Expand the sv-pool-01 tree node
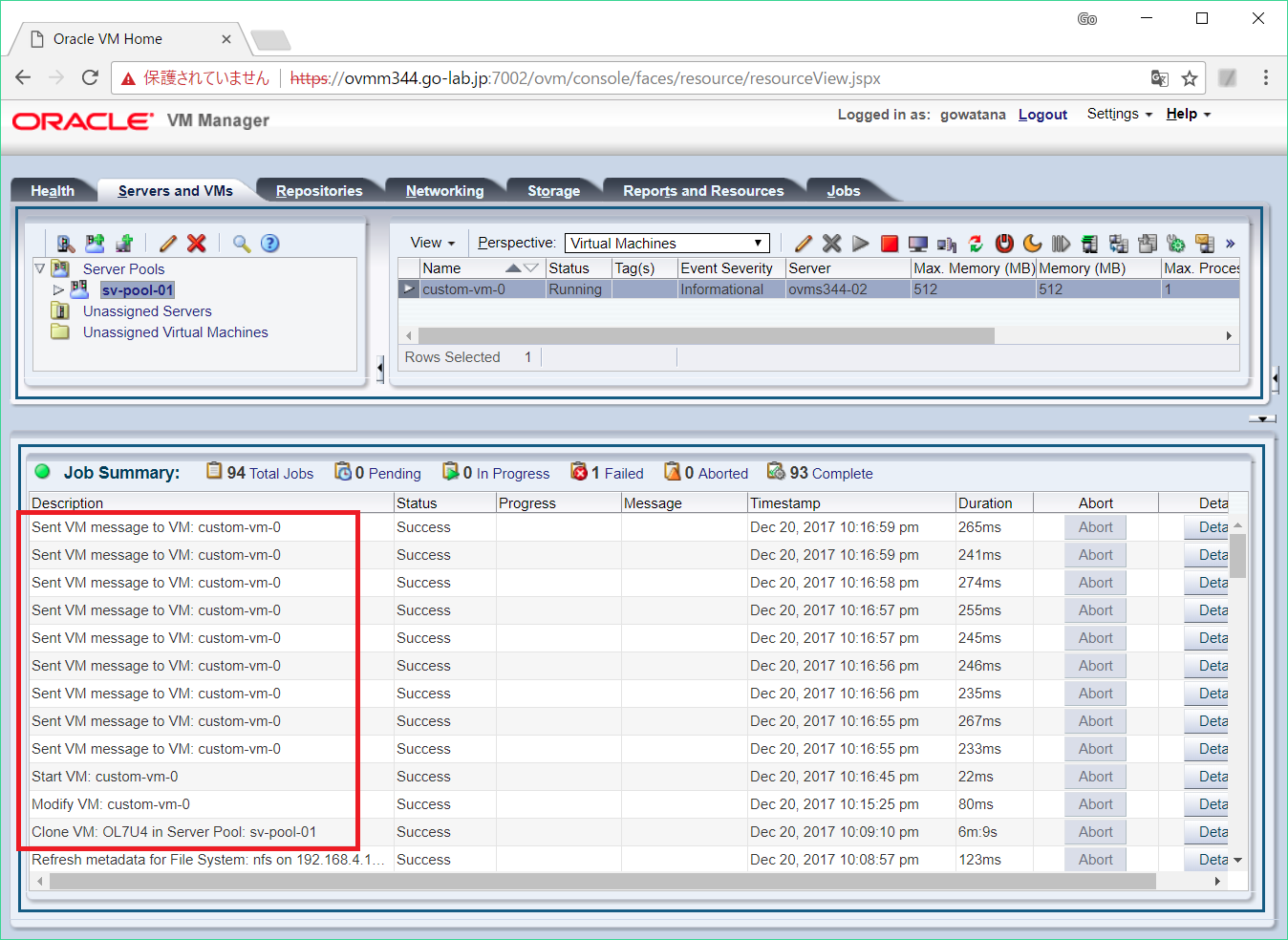The width and height of the screenshot is (1288, 940). [x=58, y=289]
